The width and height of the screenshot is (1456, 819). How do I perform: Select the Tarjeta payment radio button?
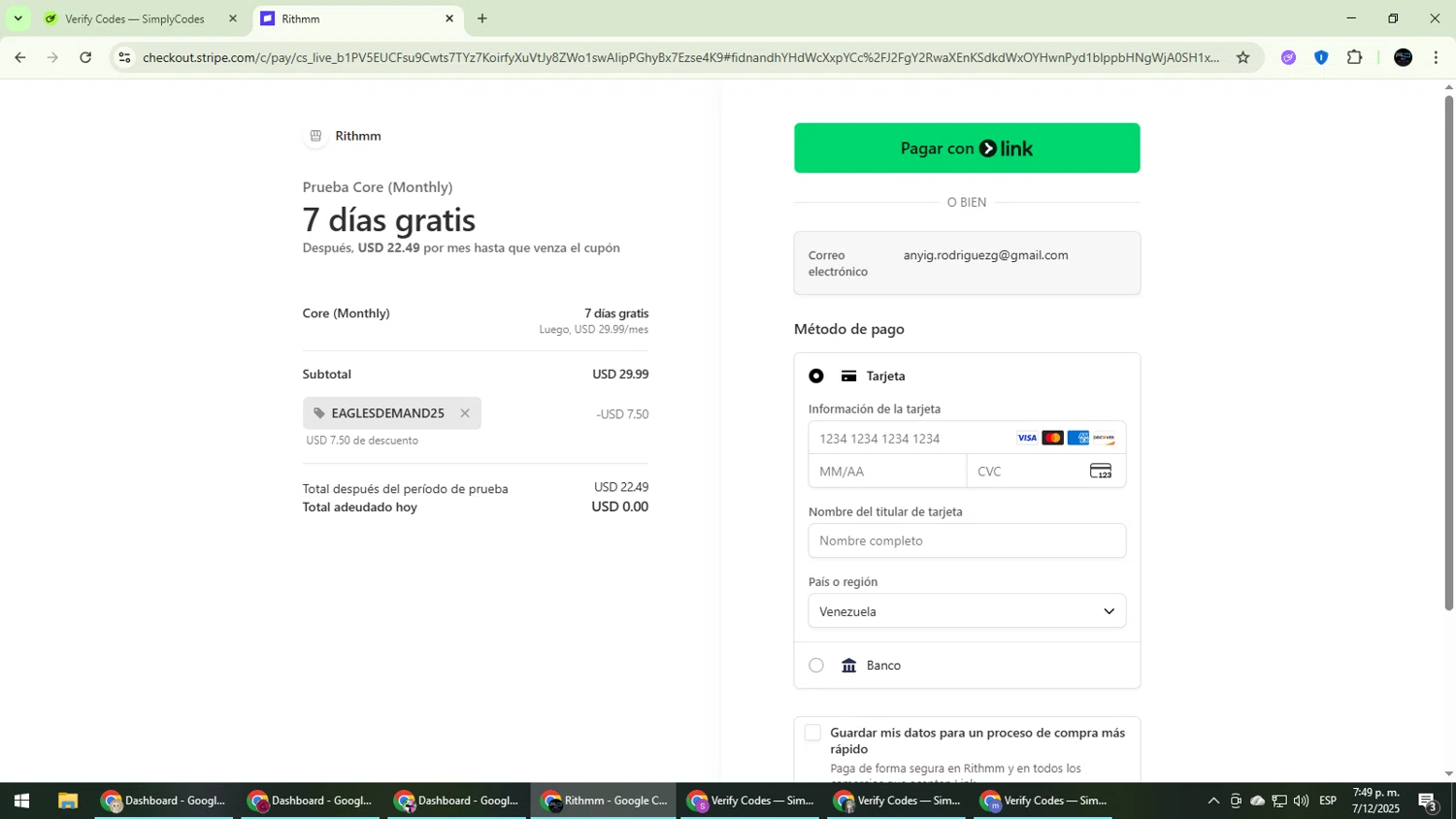(x=816, y=377)
